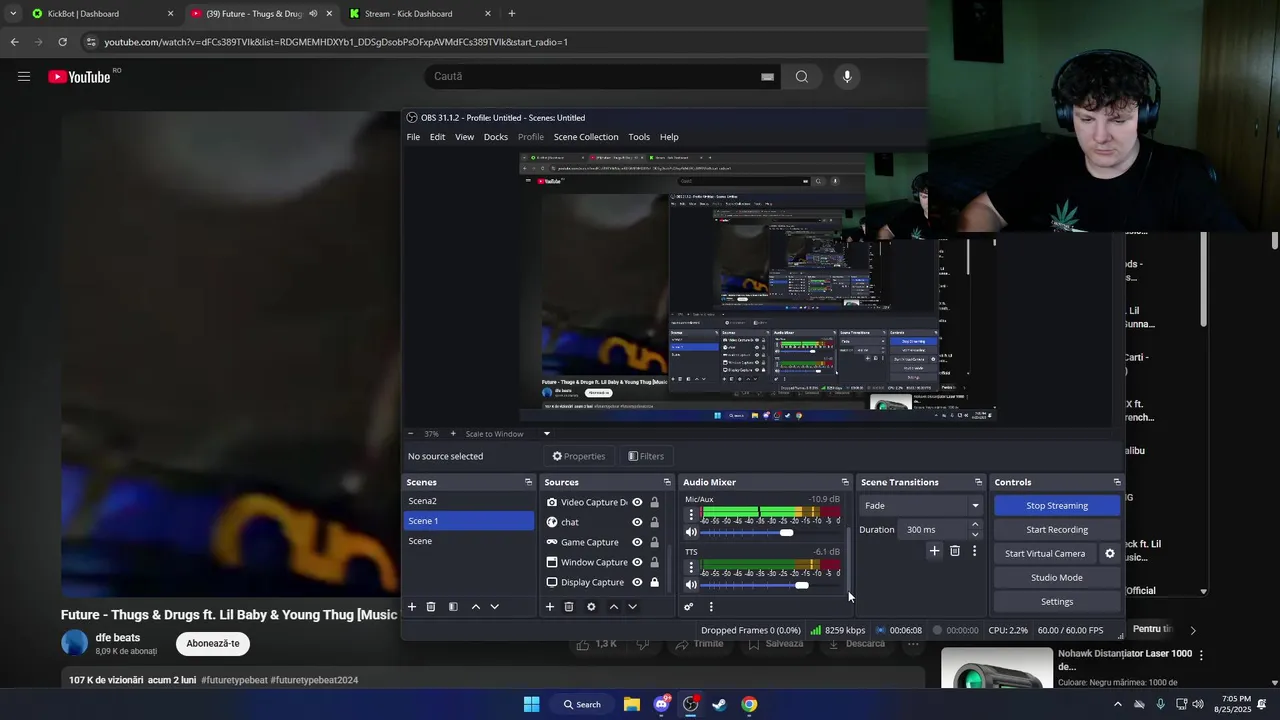Open OBS Settings button

pyautogui.click(x=1057, y=601)
